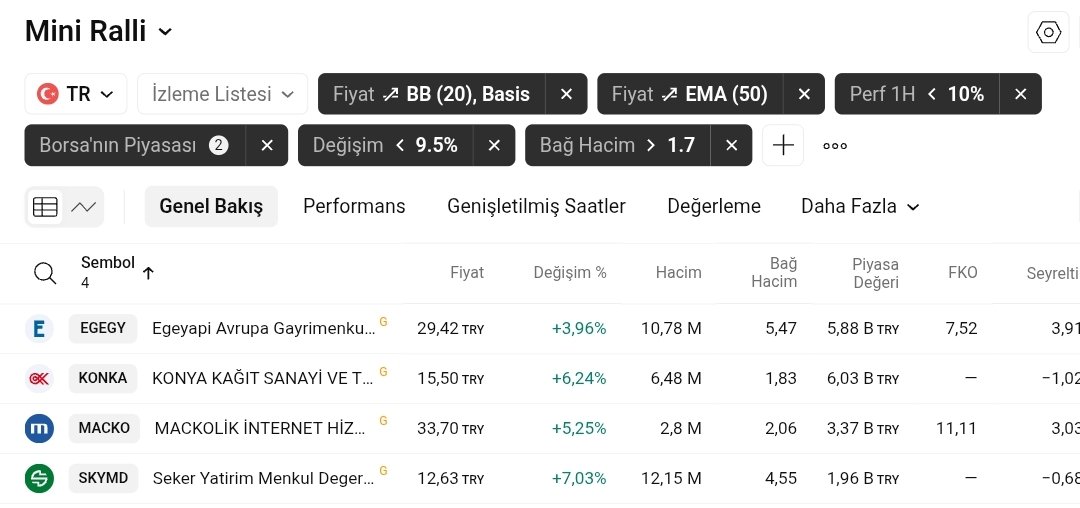Viewport: 1080px width, 508px height.
Task: Expand the Daha Fazla tab menu
Action: 859,207
